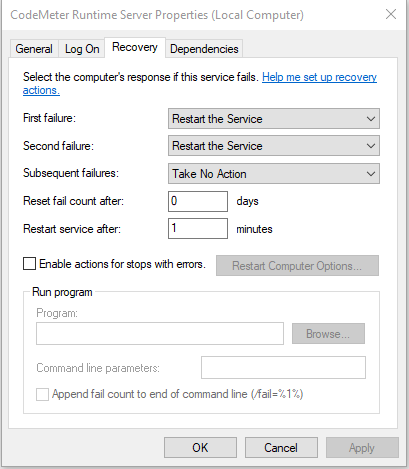Tick Append fail count checkbox
Viewport: 409px width, 469px height.
click(42, 394)
